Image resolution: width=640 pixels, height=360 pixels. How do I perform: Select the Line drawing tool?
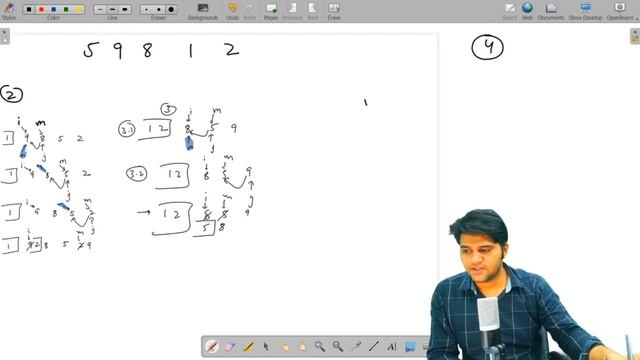373,347
